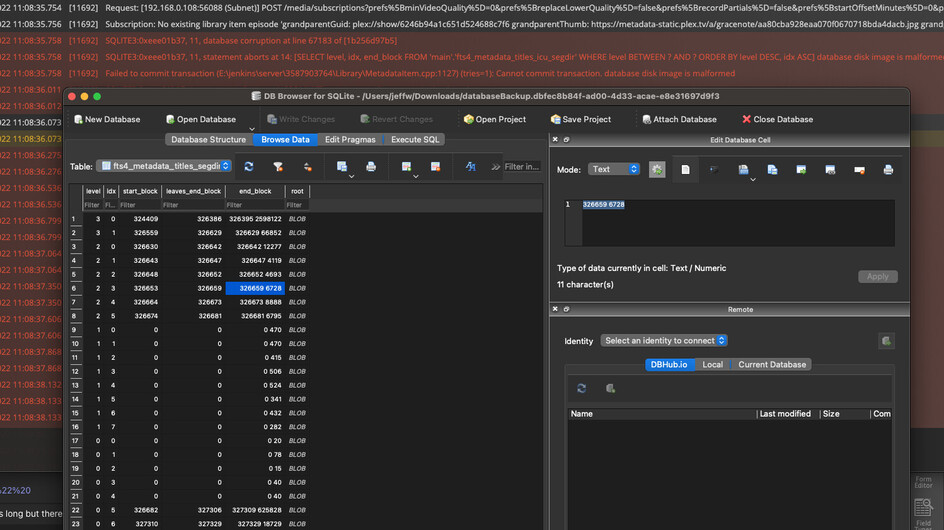Undock the Remote panel
This screenshot has height=530, width=944.
567,309
